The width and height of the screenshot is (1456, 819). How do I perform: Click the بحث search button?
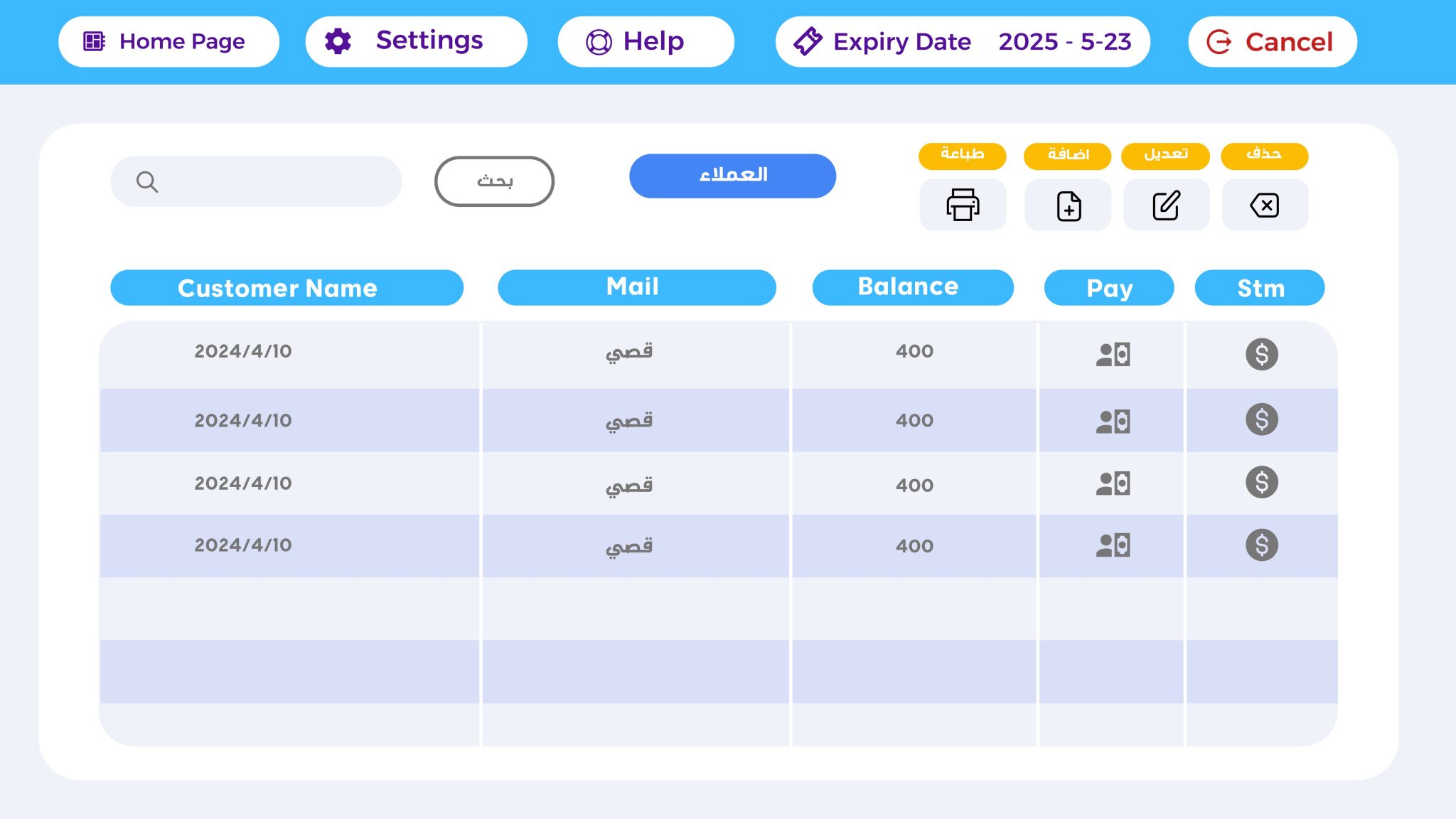point(493,181)
